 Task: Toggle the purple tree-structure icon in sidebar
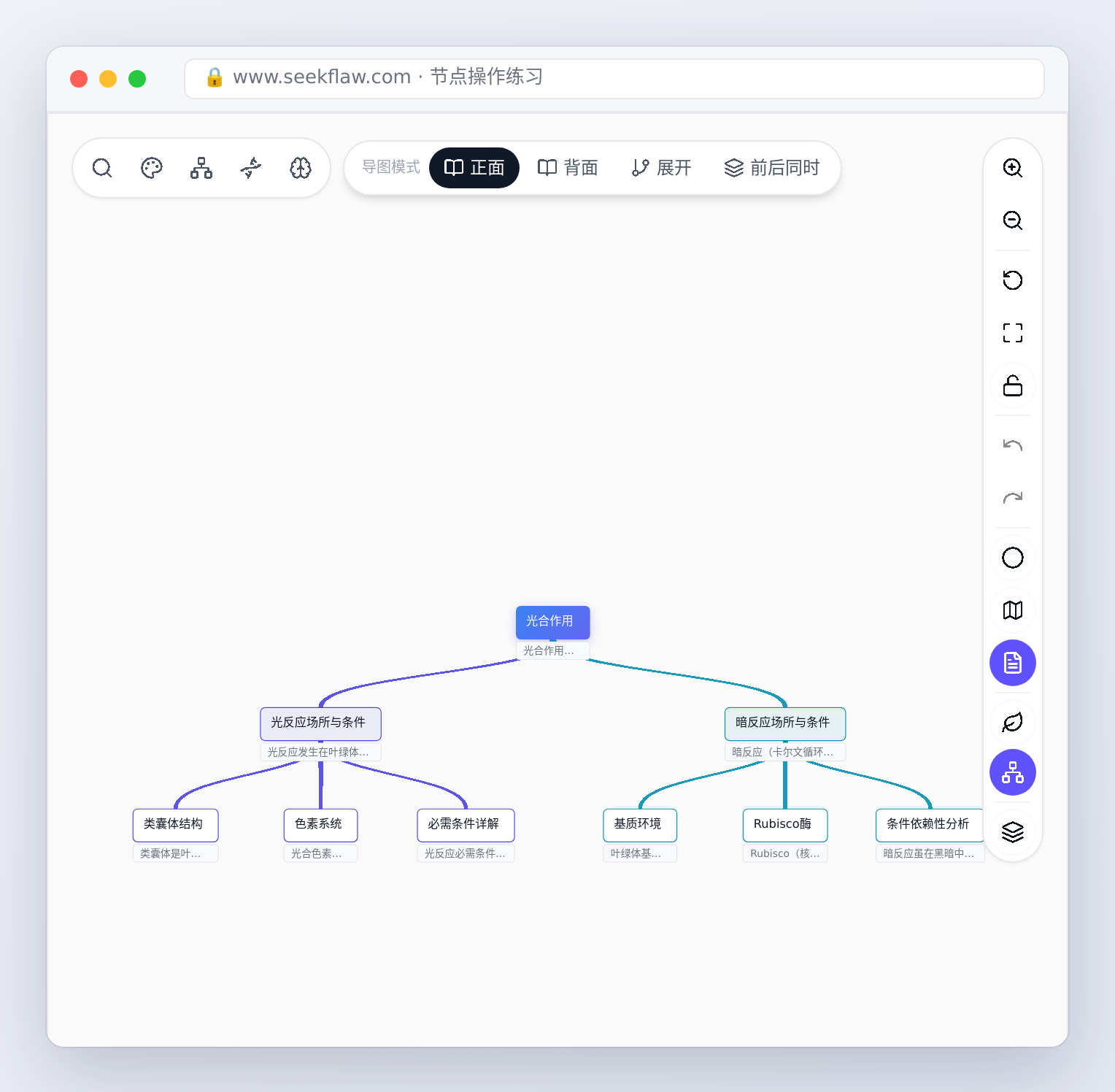[1013, 772]
